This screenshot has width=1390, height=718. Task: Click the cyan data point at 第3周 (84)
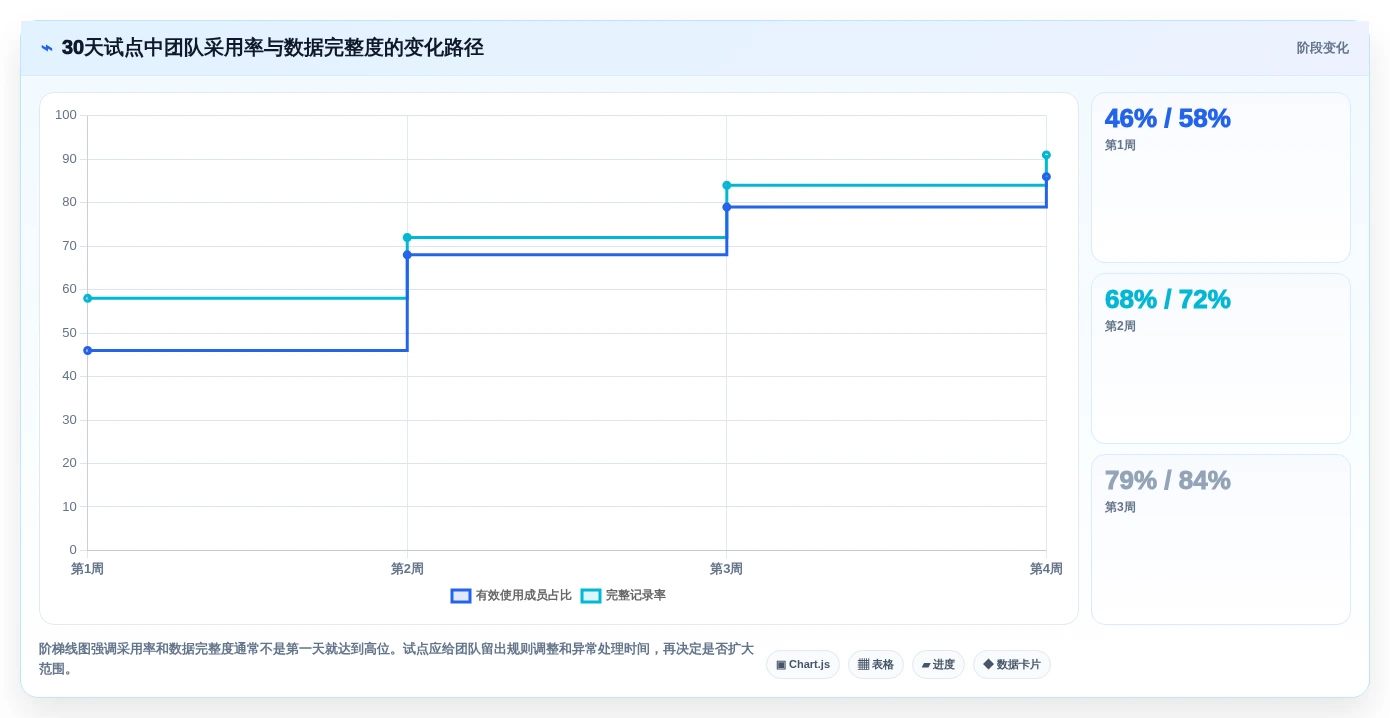pyautogui.click(x=727, y=185)
